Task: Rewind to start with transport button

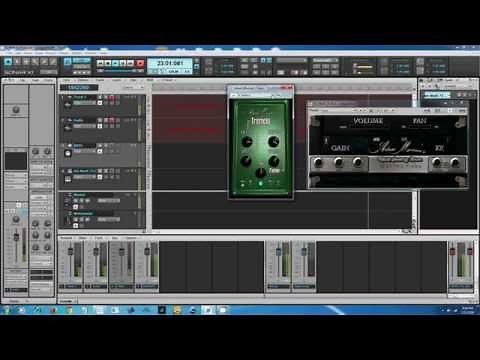Action: pos(100,63)
